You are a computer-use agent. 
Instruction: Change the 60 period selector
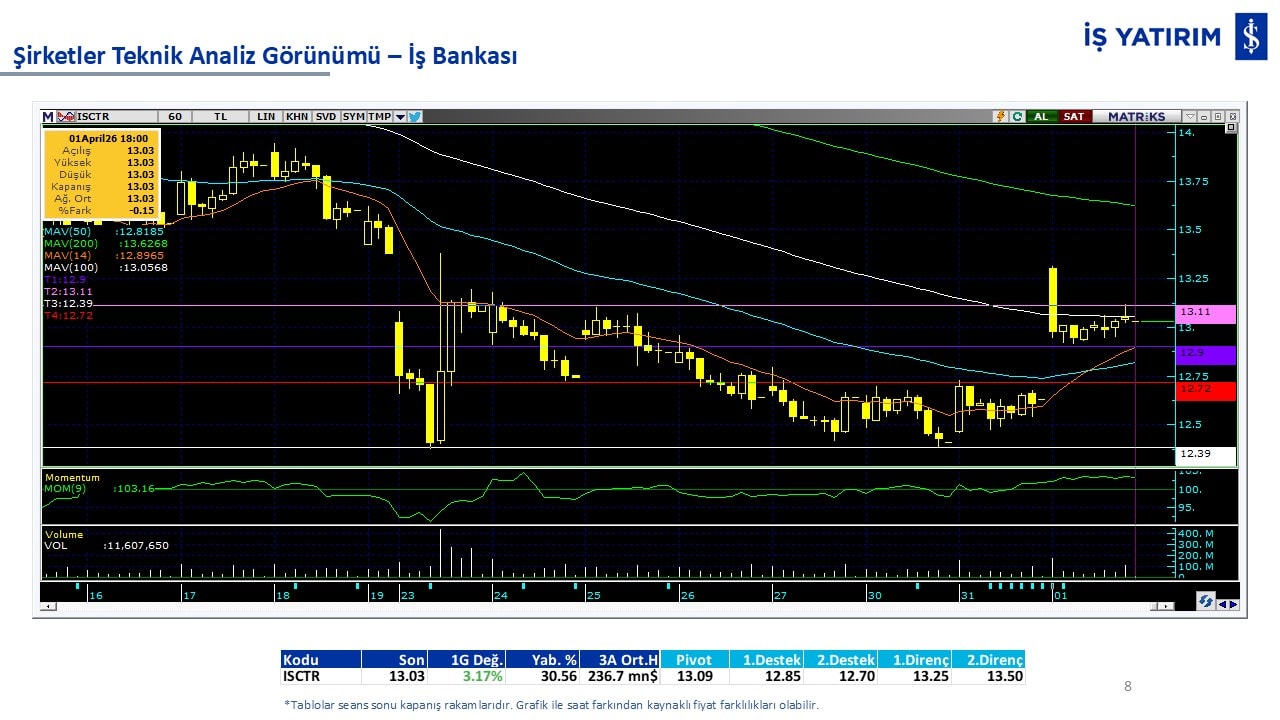[x=175, y=117]
